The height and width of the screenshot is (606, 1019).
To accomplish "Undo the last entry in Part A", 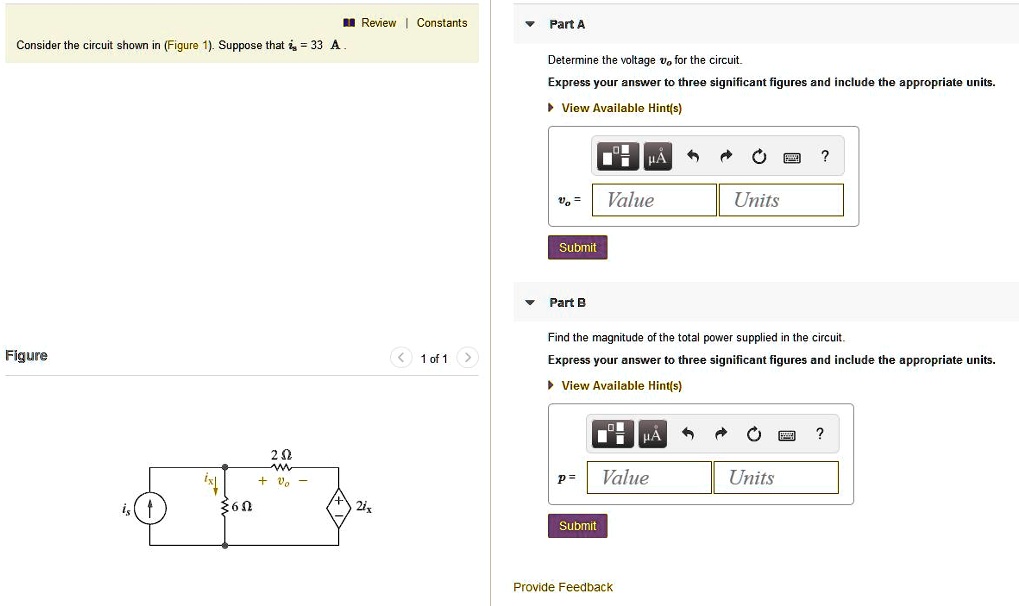I will [693, 155].
